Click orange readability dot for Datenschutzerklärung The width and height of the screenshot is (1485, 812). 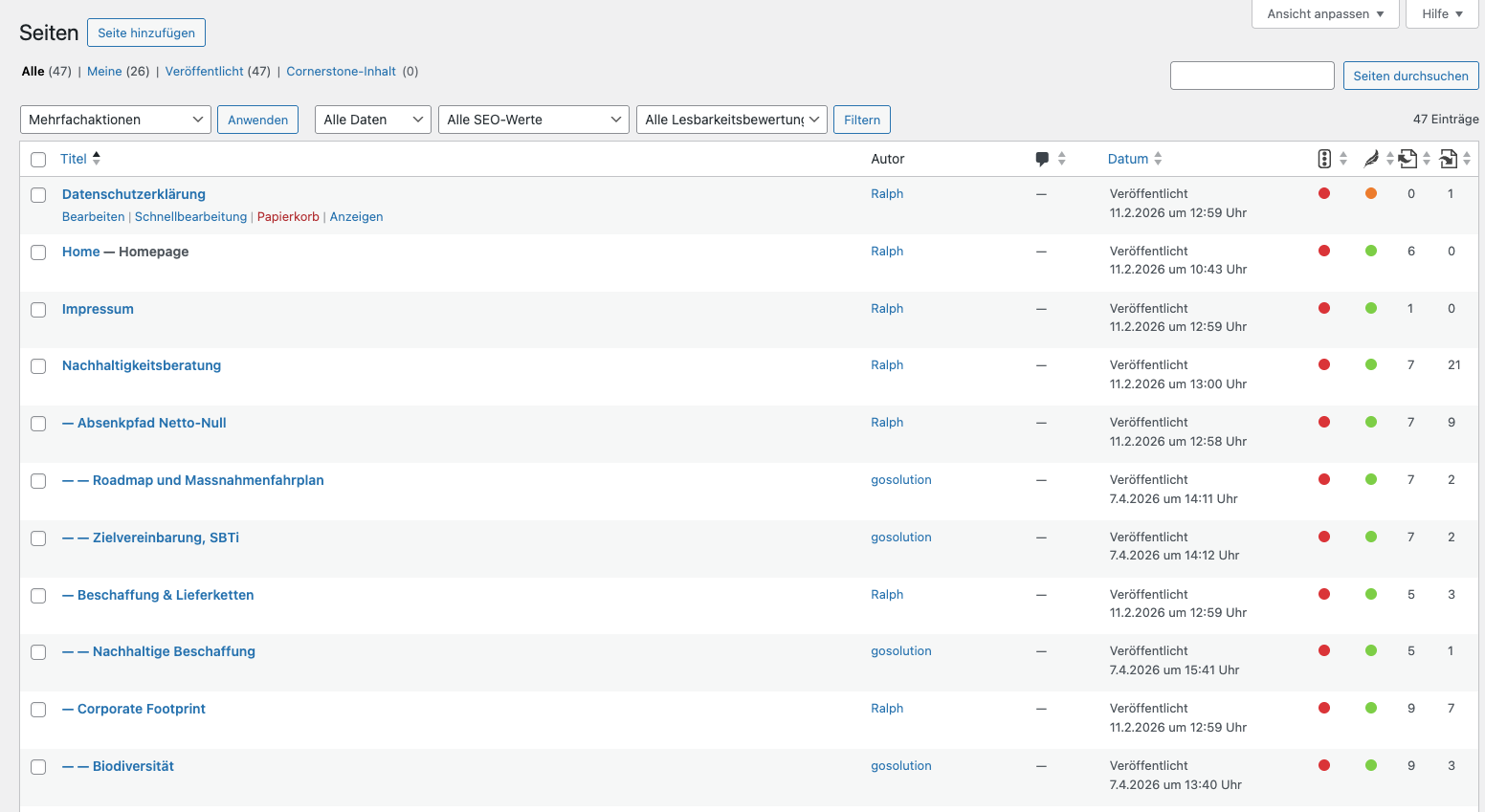[x=1371, y=193]
